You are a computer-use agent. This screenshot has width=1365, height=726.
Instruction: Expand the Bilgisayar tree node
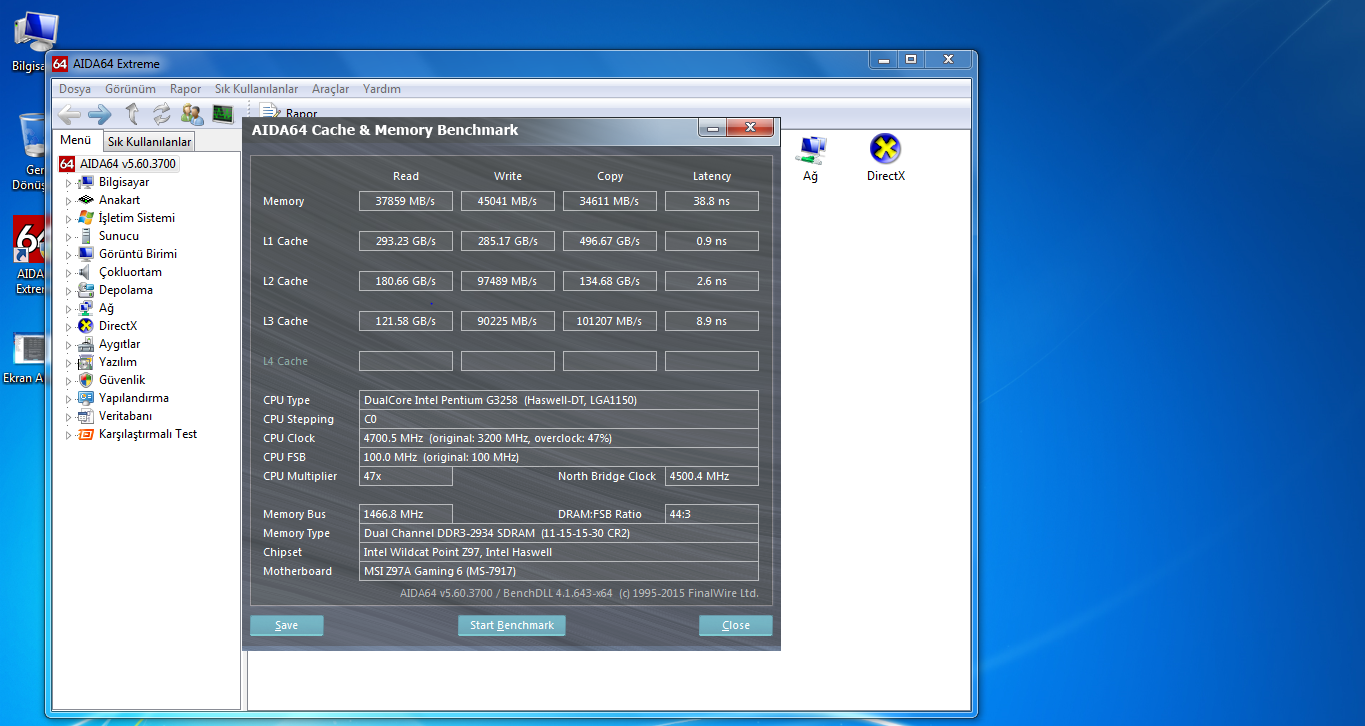pos(69,183)
